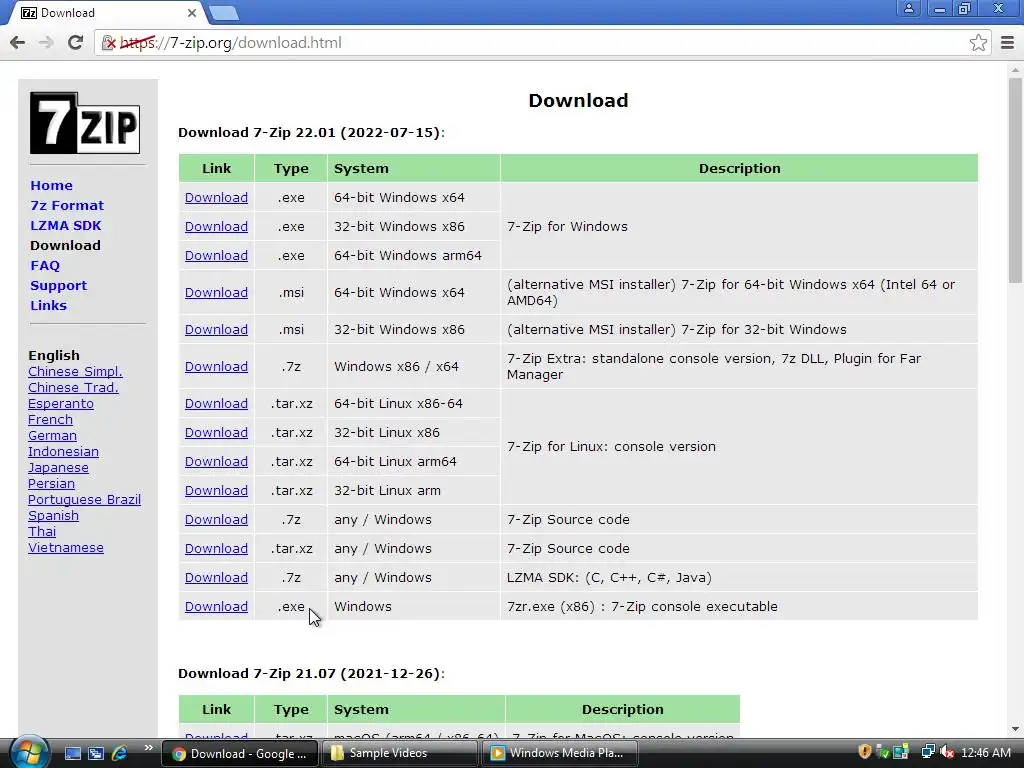Viewport: 1024px width, 768px height.
Task: Click the Show Desktop quick launch icon
Action: point(73,753)
